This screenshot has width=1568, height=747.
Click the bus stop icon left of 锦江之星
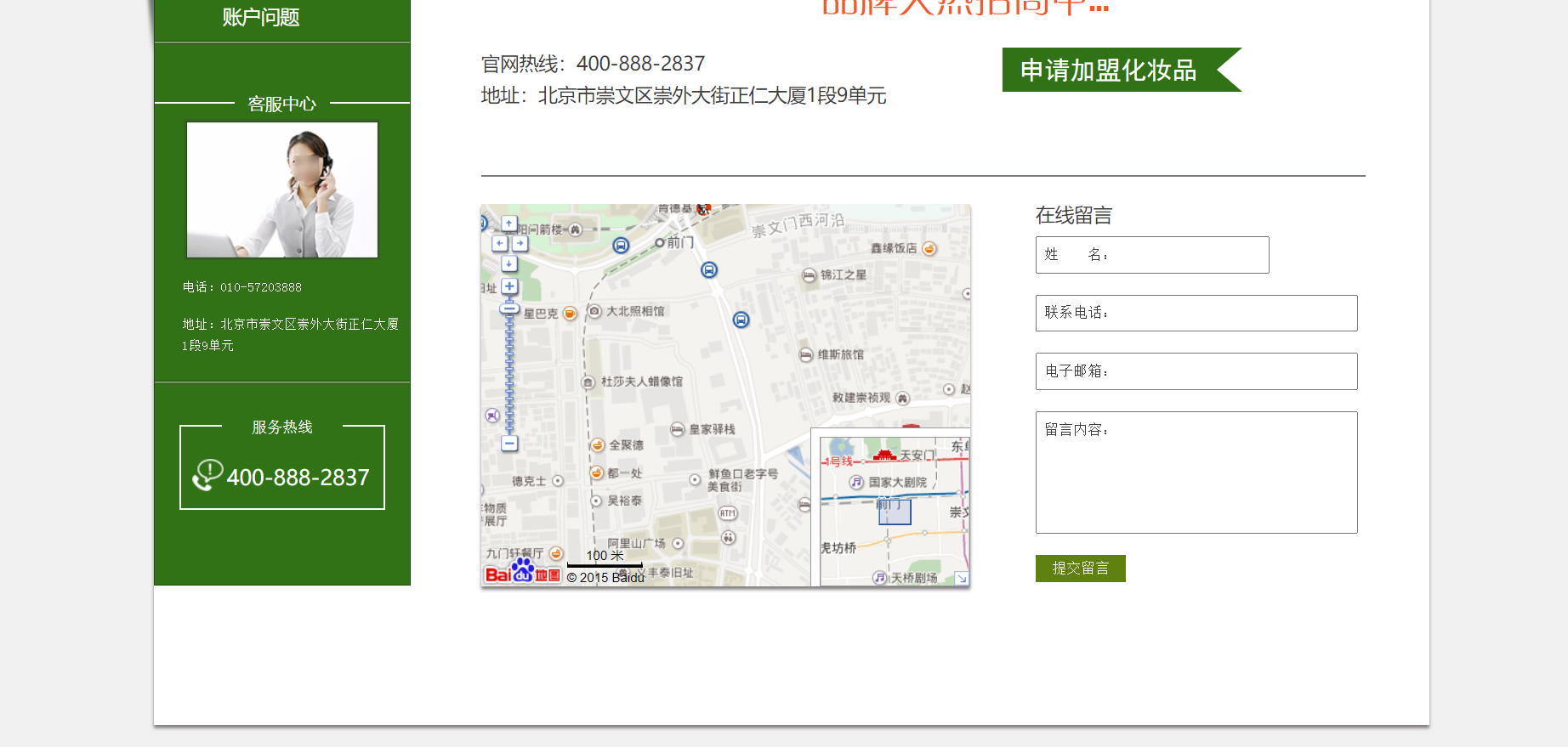pyautogui.click(x=709, y=269)
